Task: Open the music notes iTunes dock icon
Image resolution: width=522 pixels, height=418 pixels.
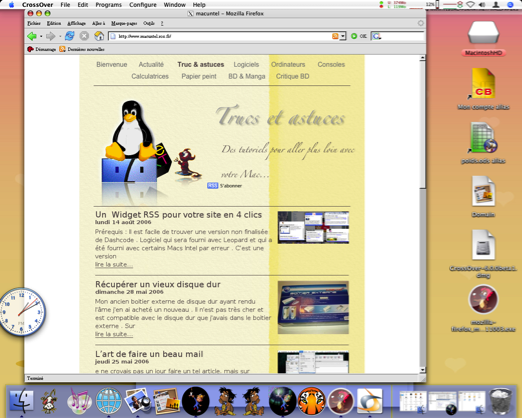Action: 80,401
